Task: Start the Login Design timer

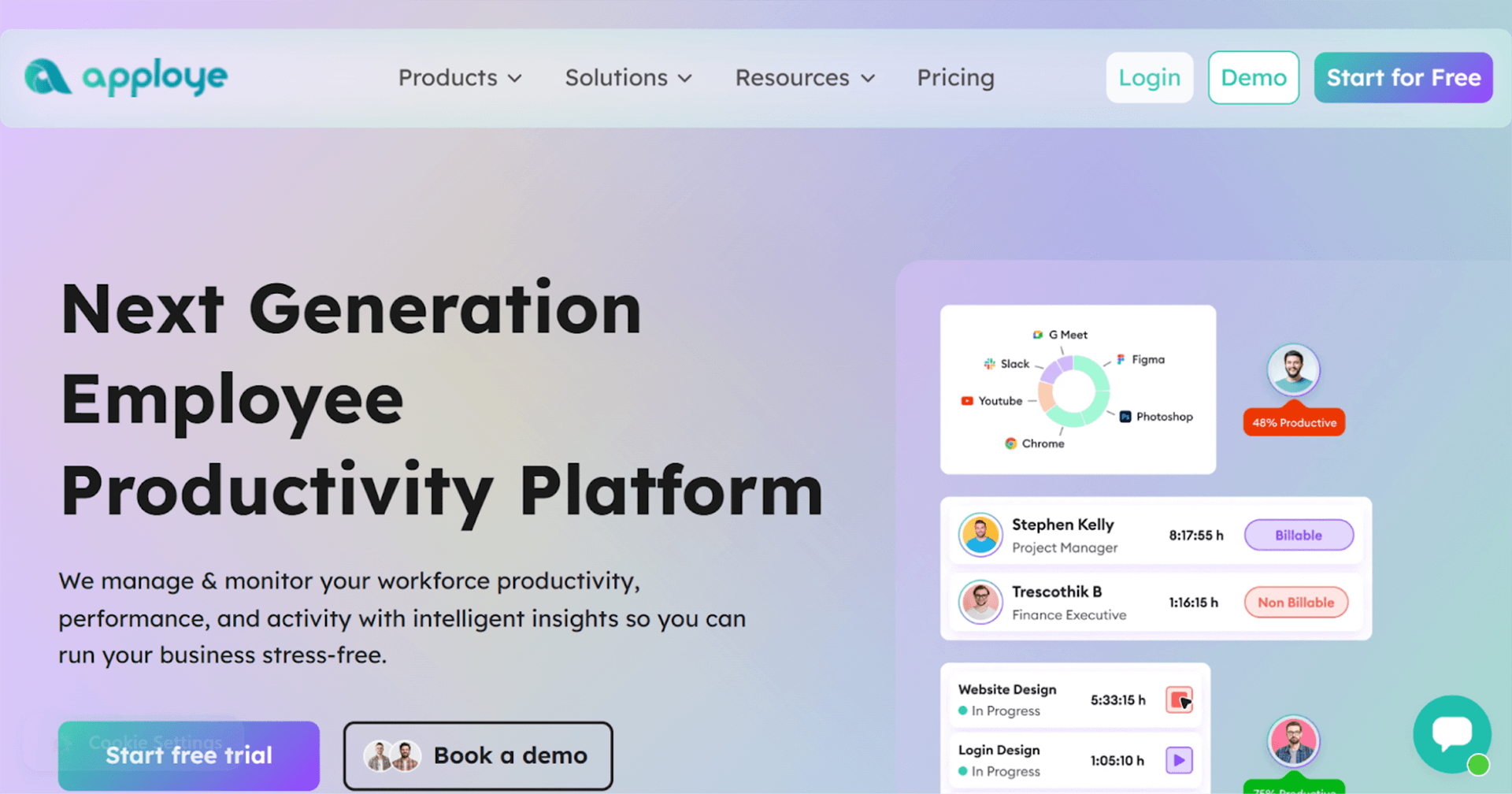Action: pos(1179,760)
